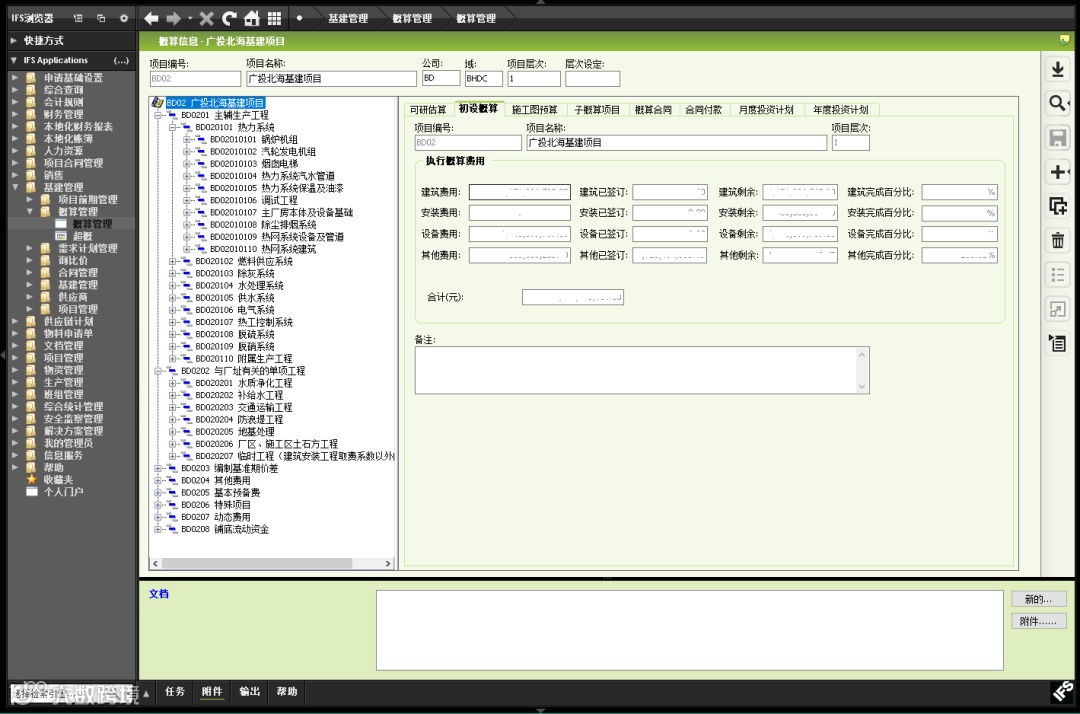Click the tree panel's horizontal scrollbar

point(258,563)
